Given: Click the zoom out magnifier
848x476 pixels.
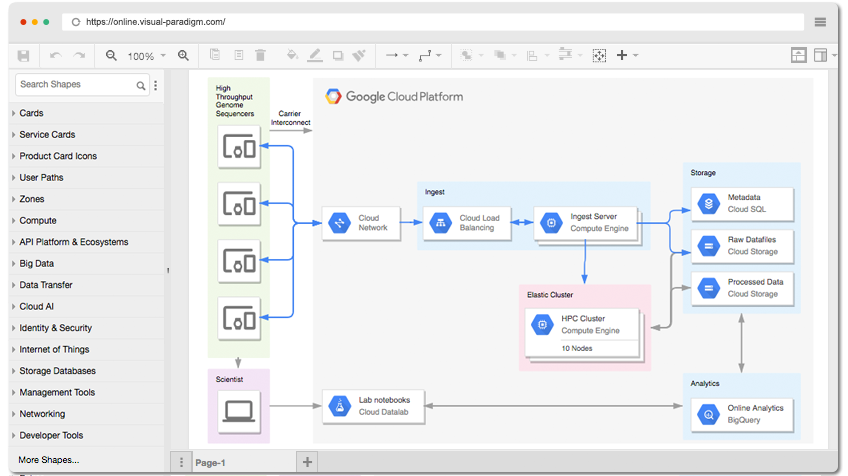Looking at the screenshot, I should [111, 55].
